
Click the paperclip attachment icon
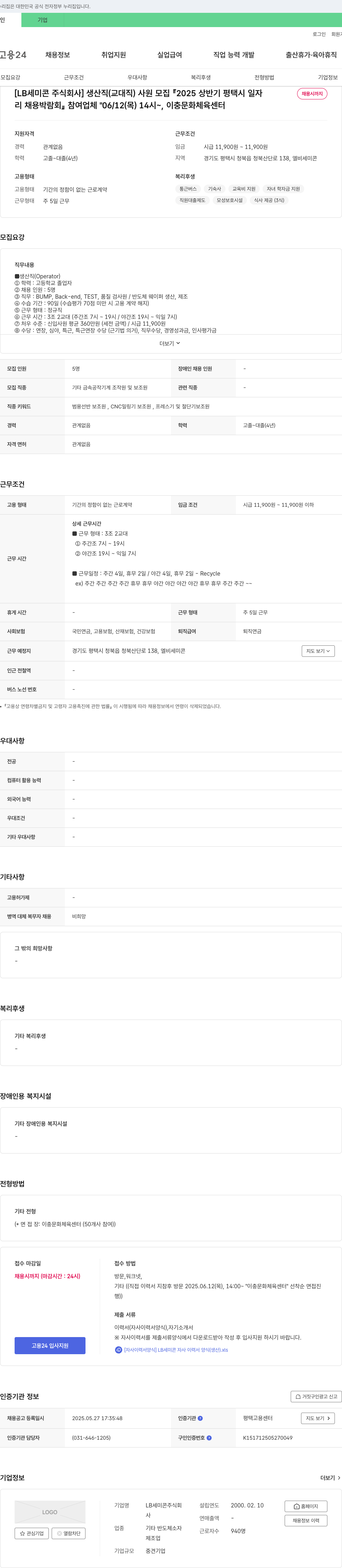tap(118, 1350)
